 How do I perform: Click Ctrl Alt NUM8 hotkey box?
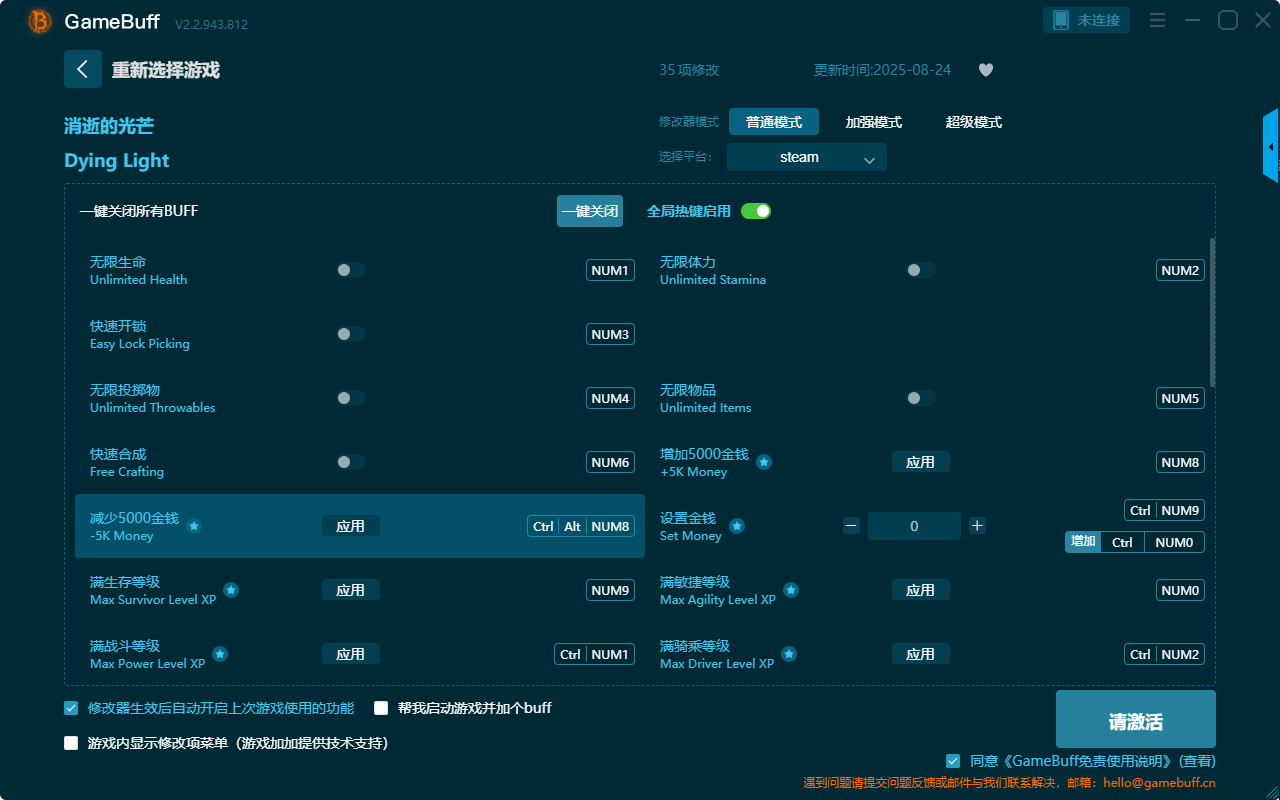coord(581,526)
